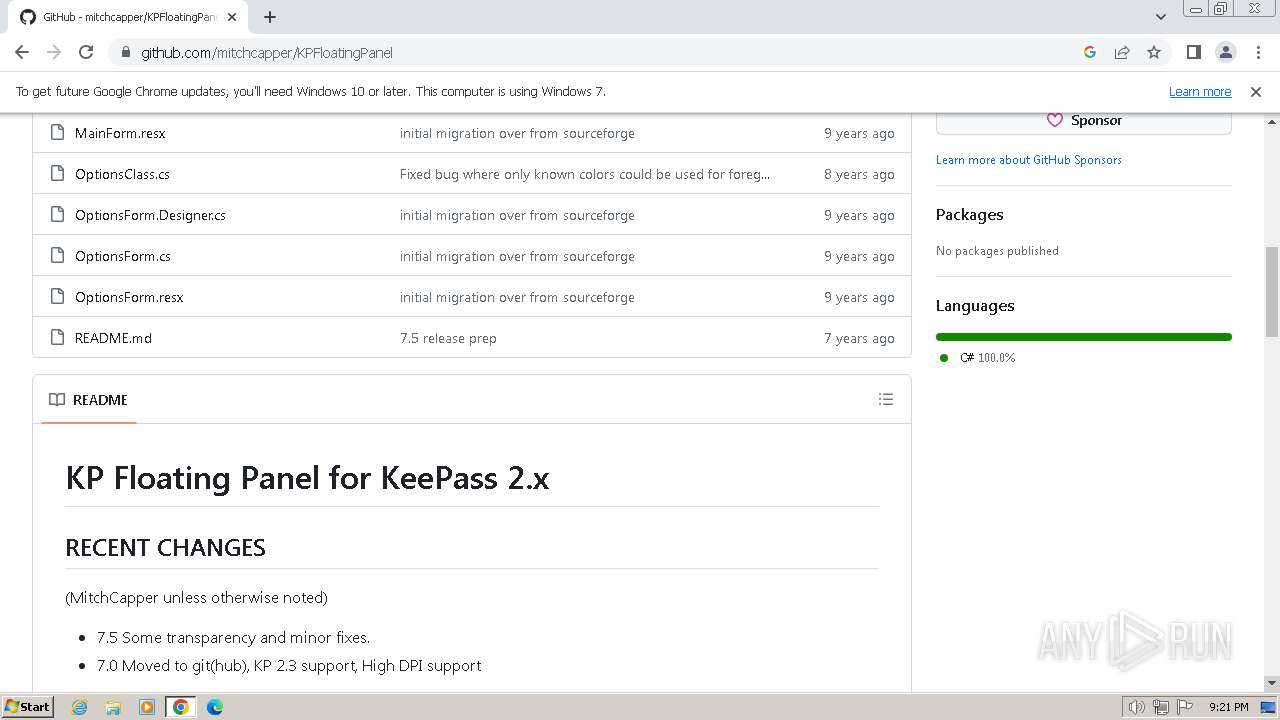The image size is (1280, 720).
Task: Click the share page icon
Action: 1122,52
